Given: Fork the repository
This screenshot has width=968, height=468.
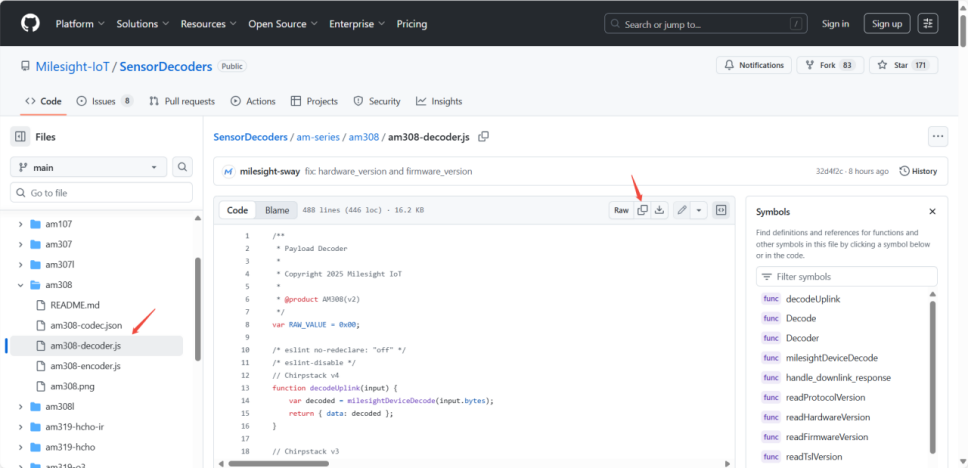Looking at the screenshot, I should coord(830,65).
